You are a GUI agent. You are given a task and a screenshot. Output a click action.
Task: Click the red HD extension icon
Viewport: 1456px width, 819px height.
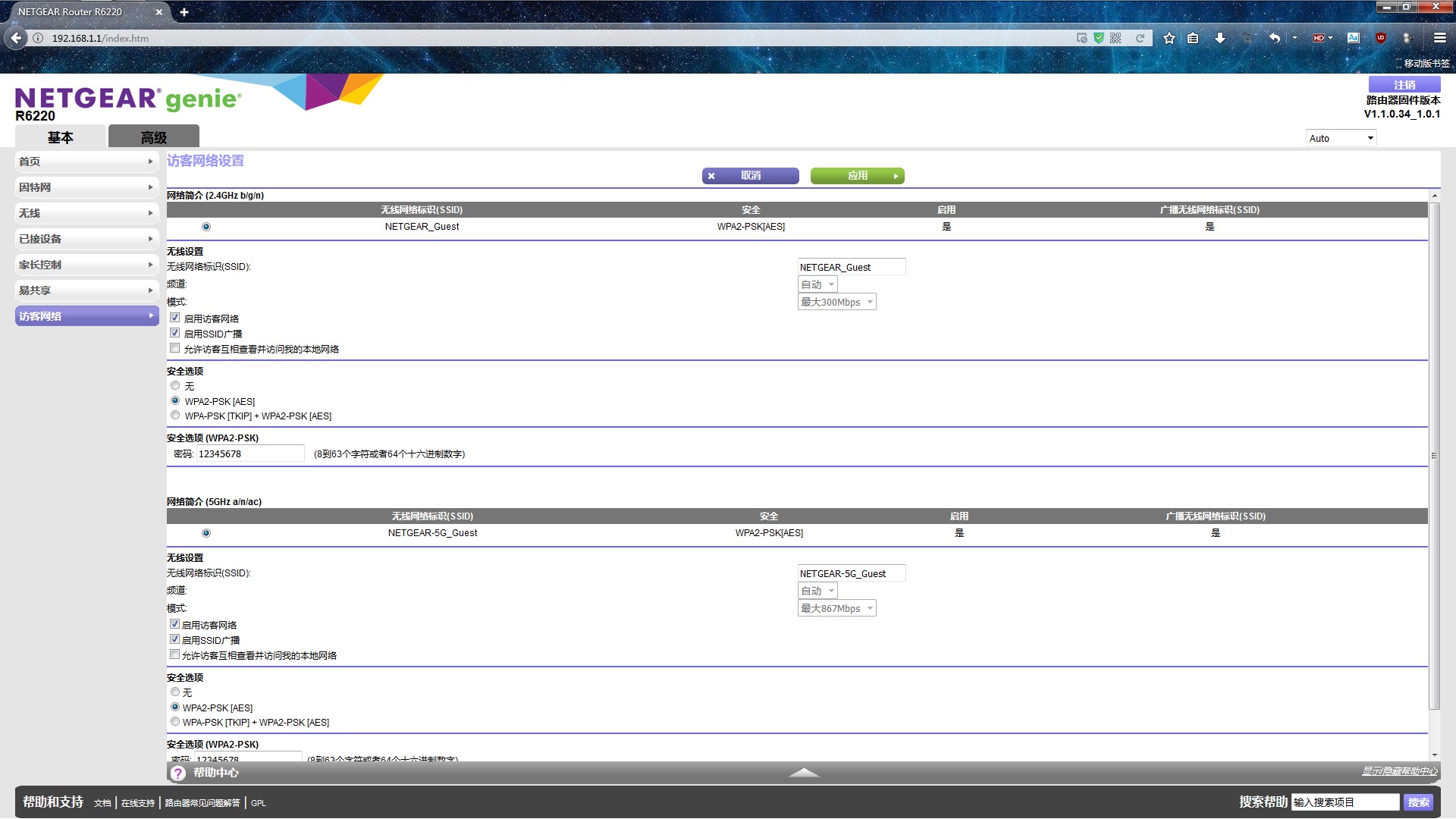1319,38
